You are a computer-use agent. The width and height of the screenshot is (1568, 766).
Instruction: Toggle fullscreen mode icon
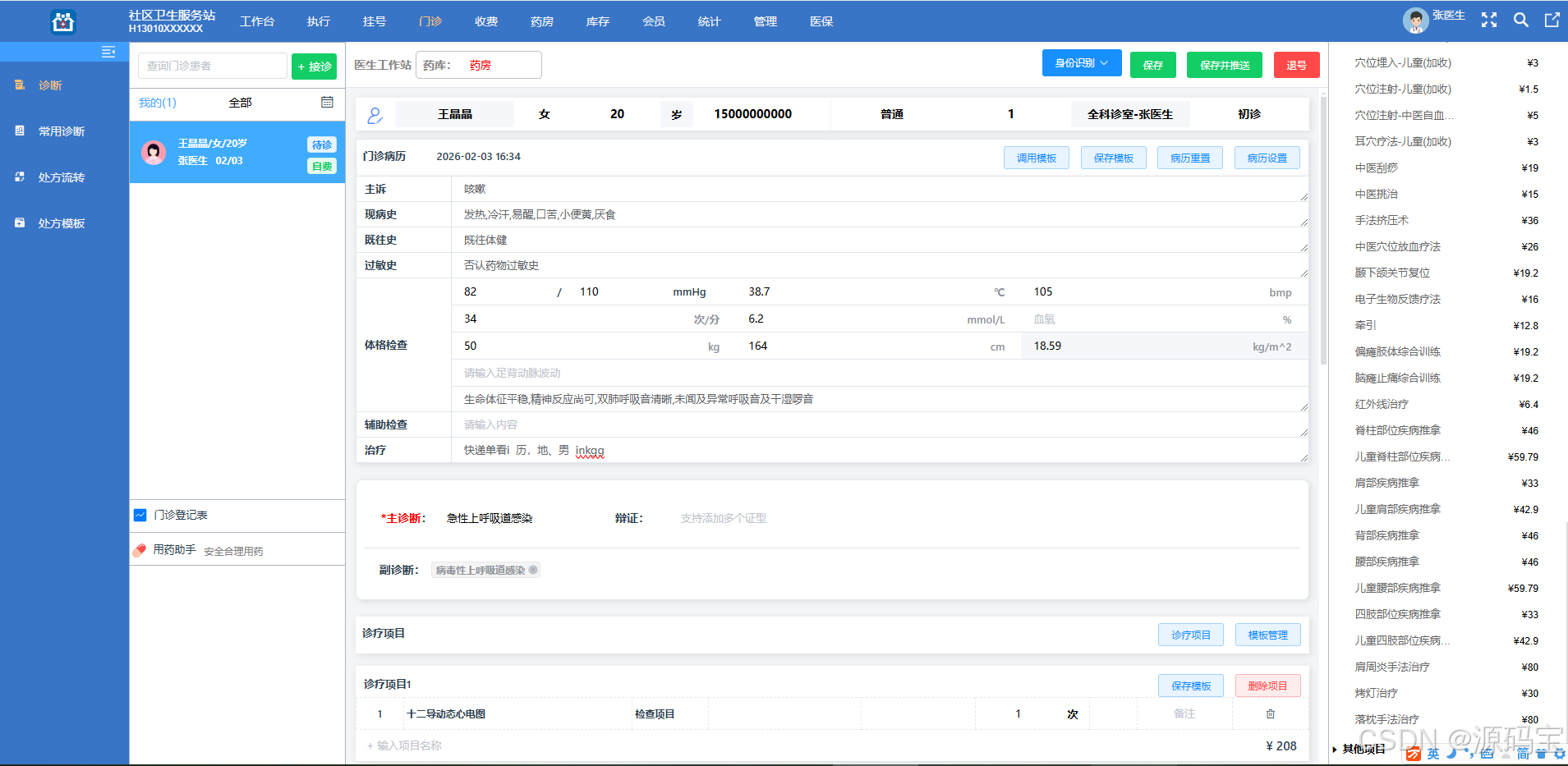1489,21
